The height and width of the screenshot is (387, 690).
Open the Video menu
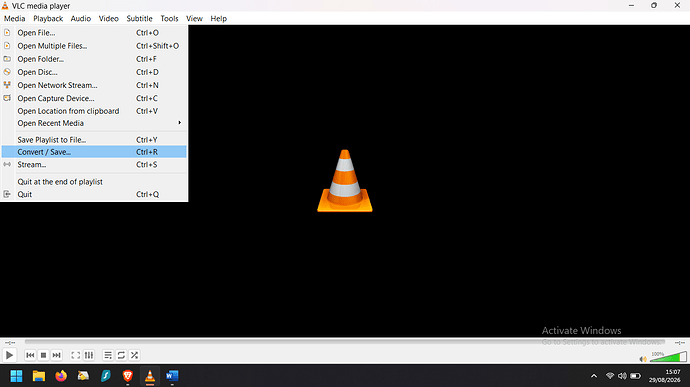pyautogui.click(x=108, y=18)
